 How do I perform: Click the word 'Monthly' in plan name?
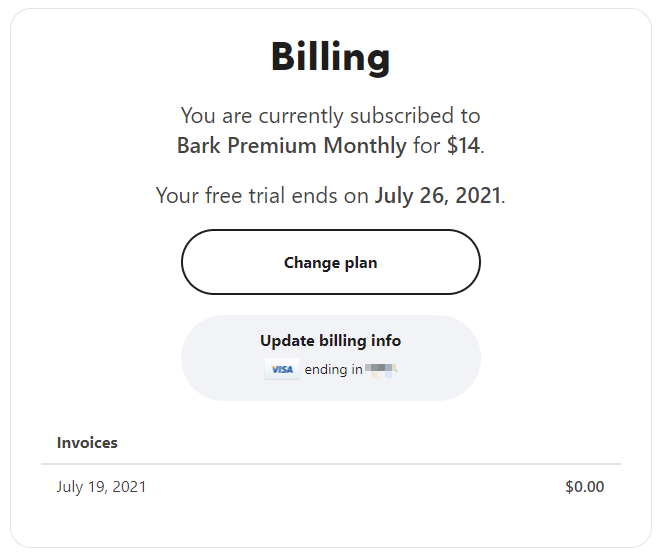tap(365, 146)
